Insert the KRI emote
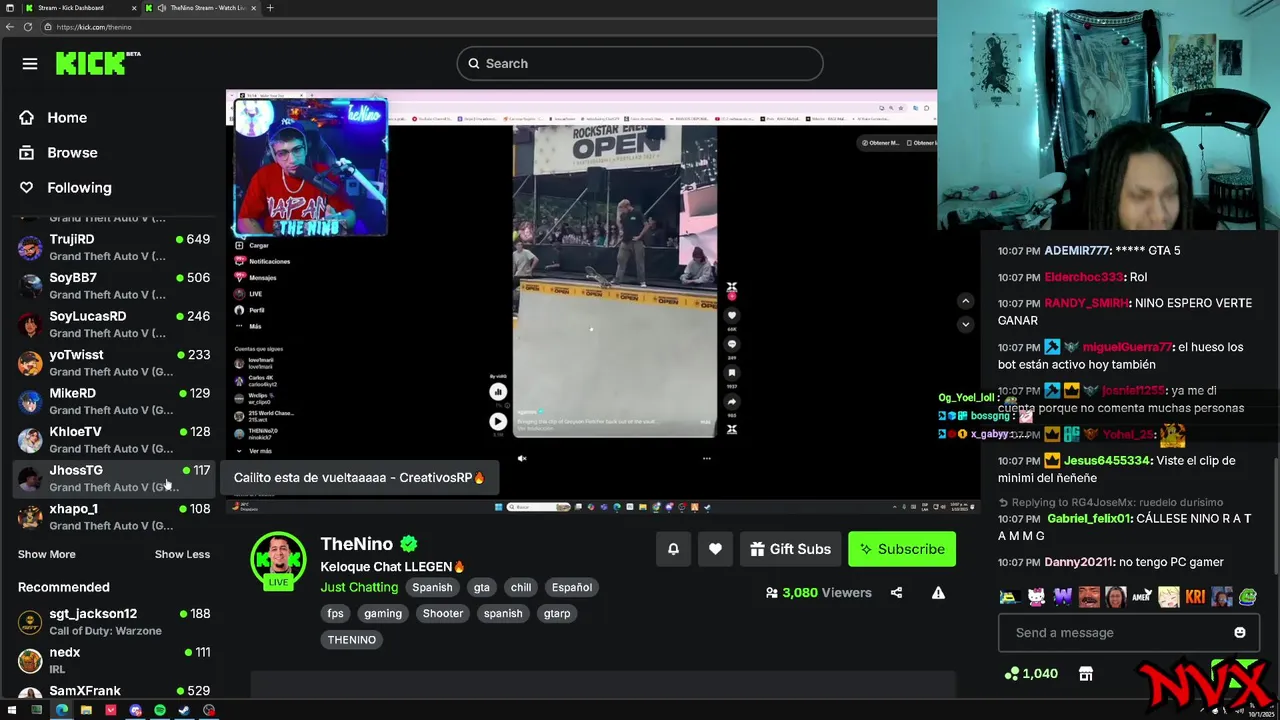 [x=1195, y=597]
